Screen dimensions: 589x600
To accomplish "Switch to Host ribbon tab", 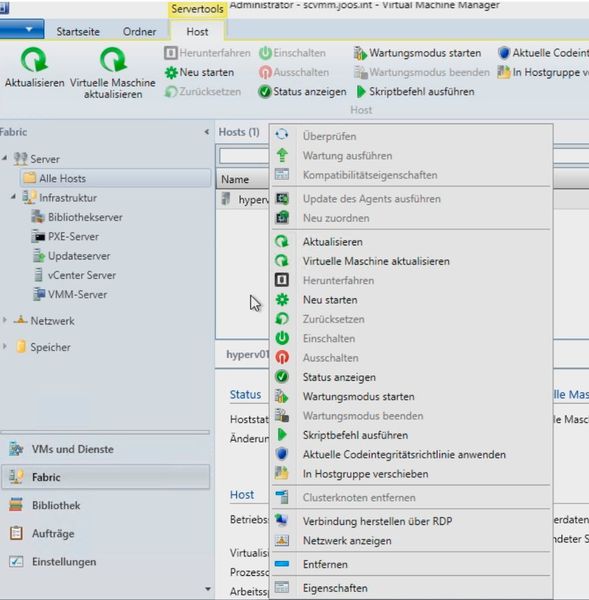I will click(197, 31).
